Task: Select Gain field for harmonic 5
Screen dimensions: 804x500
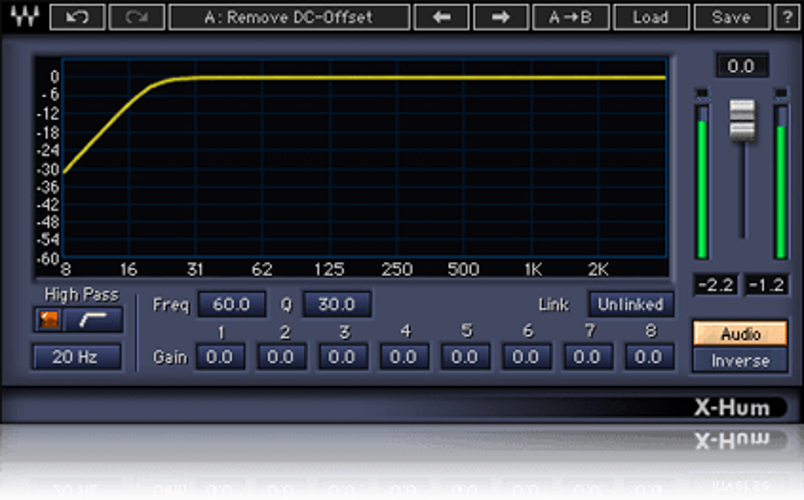Action: (465, 356)
